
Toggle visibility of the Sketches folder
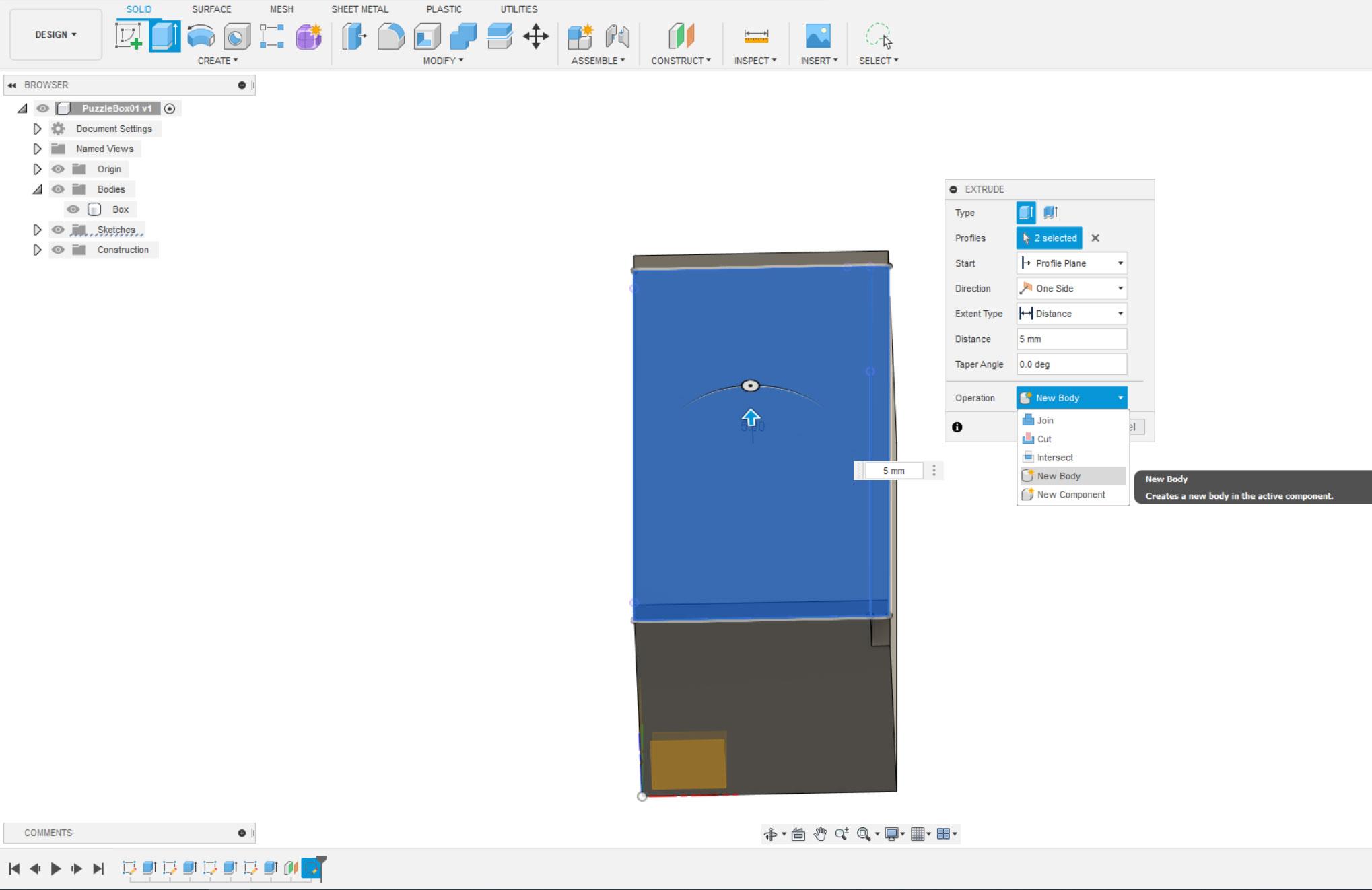(x=59, y=230)
